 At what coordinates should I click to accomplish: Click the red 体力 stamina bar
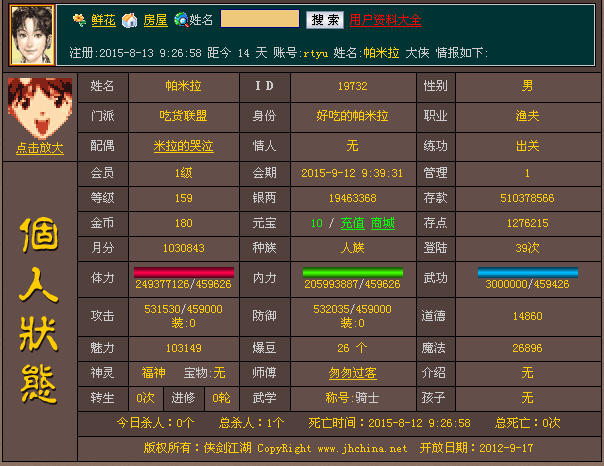point(184,272)
